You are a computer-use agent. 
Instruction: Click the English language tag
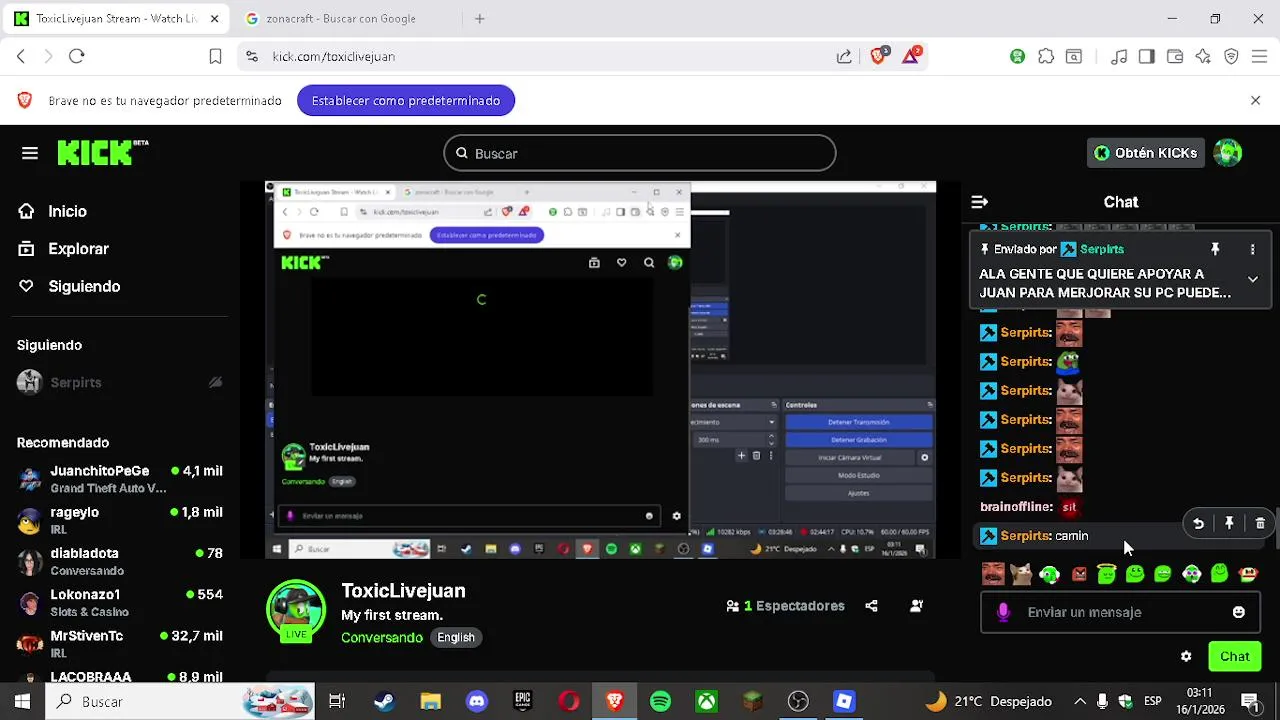456,637
